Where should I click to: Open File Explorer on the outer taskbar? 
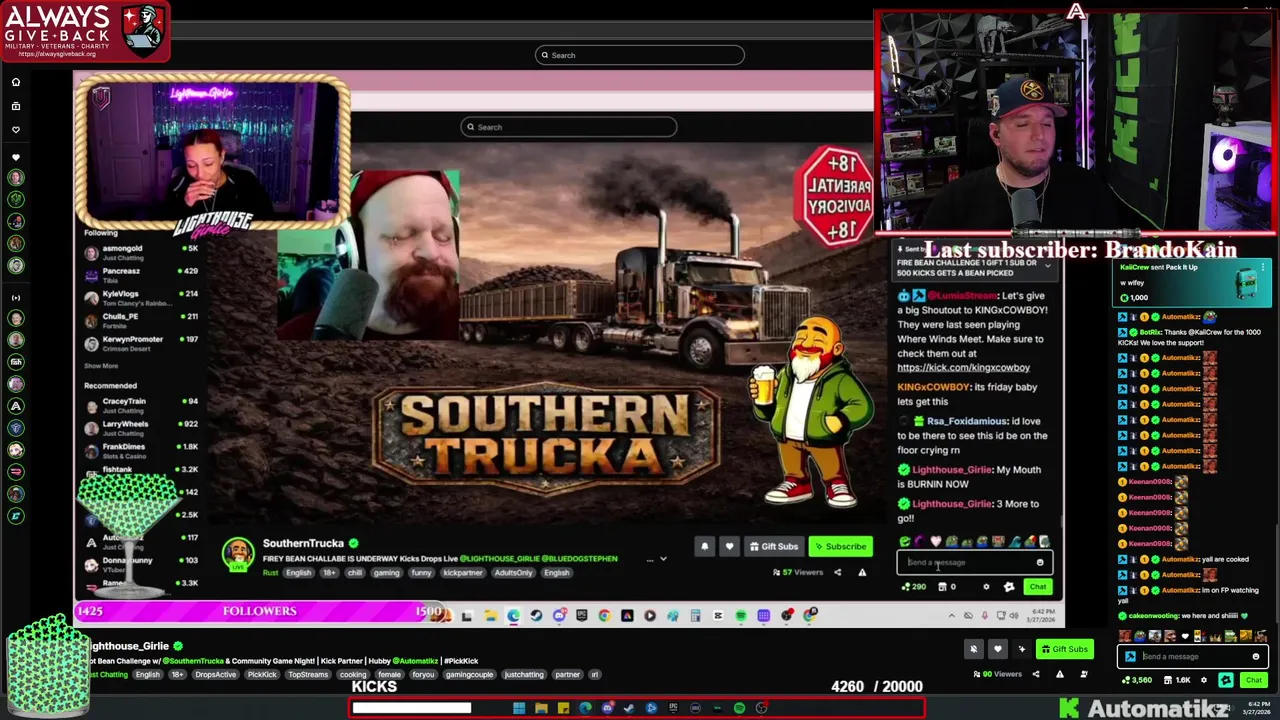point(541,708)
